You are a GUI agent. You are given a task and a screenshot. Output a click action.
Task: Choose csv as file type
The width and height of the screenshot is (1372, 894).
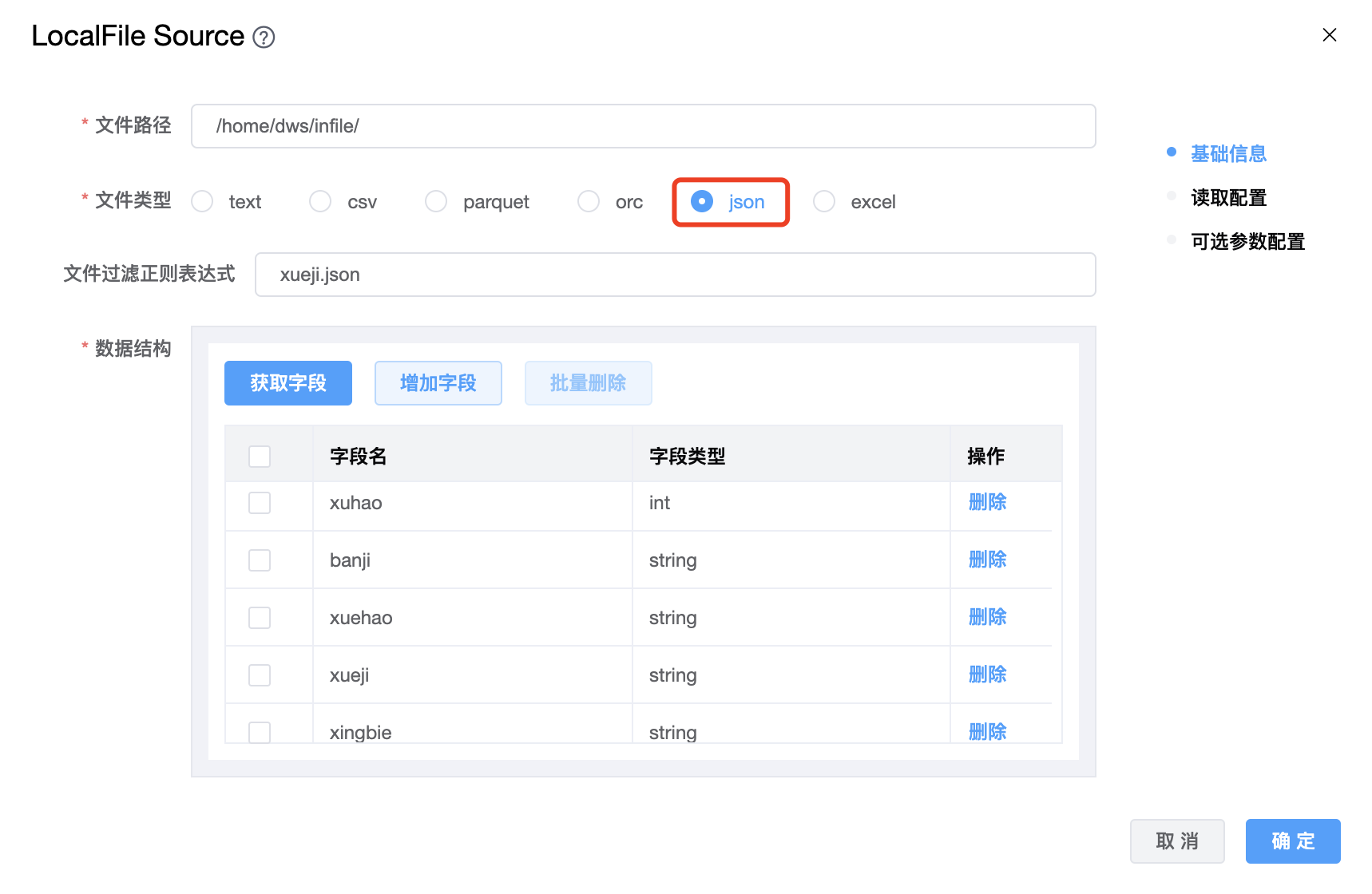321,202
